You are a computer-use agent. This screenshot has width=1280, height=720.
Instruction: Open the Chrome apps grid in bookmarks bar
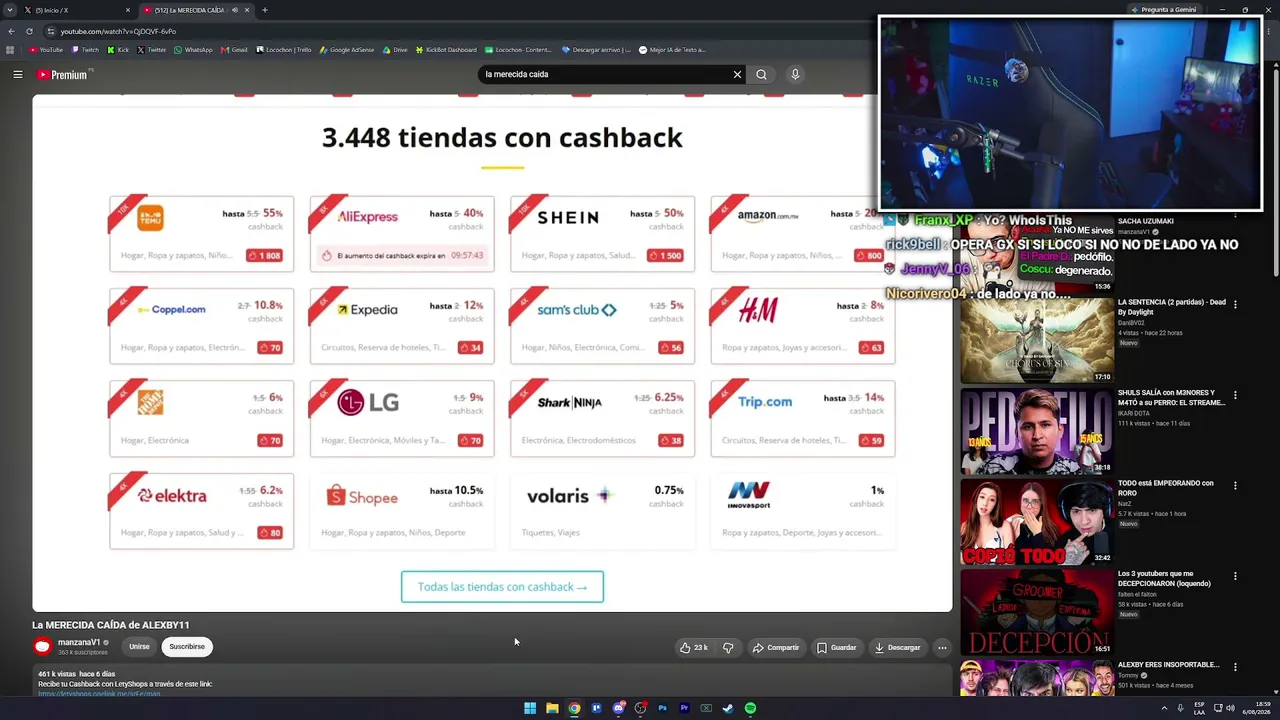pos(11,50)
